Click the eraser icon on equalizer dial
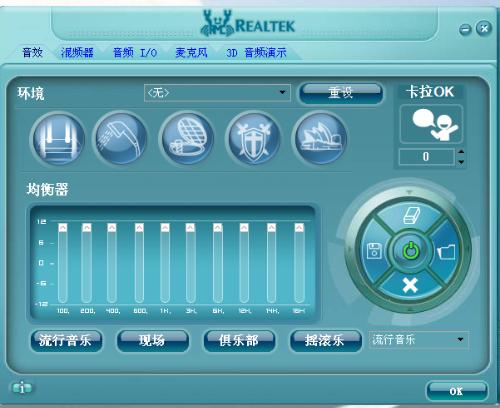Viewport: 500px width, 408px height. 411,215
